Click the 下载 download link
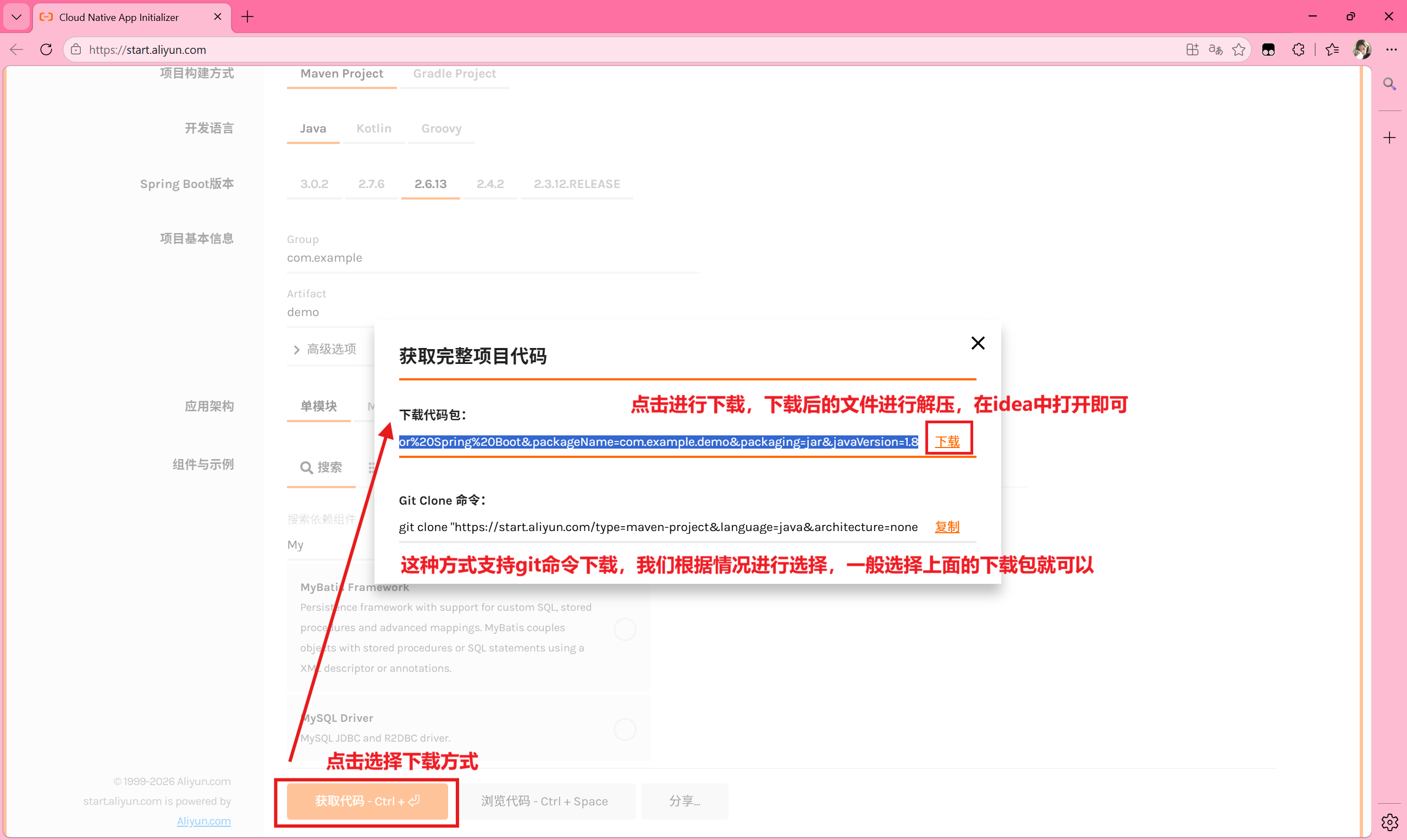 [947, 441]
